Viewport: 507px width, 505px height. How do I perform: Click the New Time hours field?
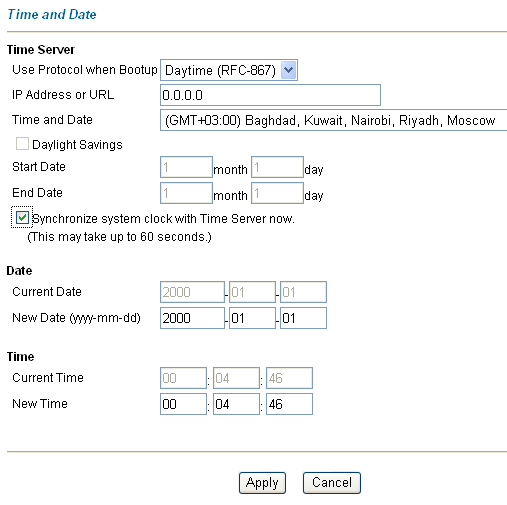[183, 404]
